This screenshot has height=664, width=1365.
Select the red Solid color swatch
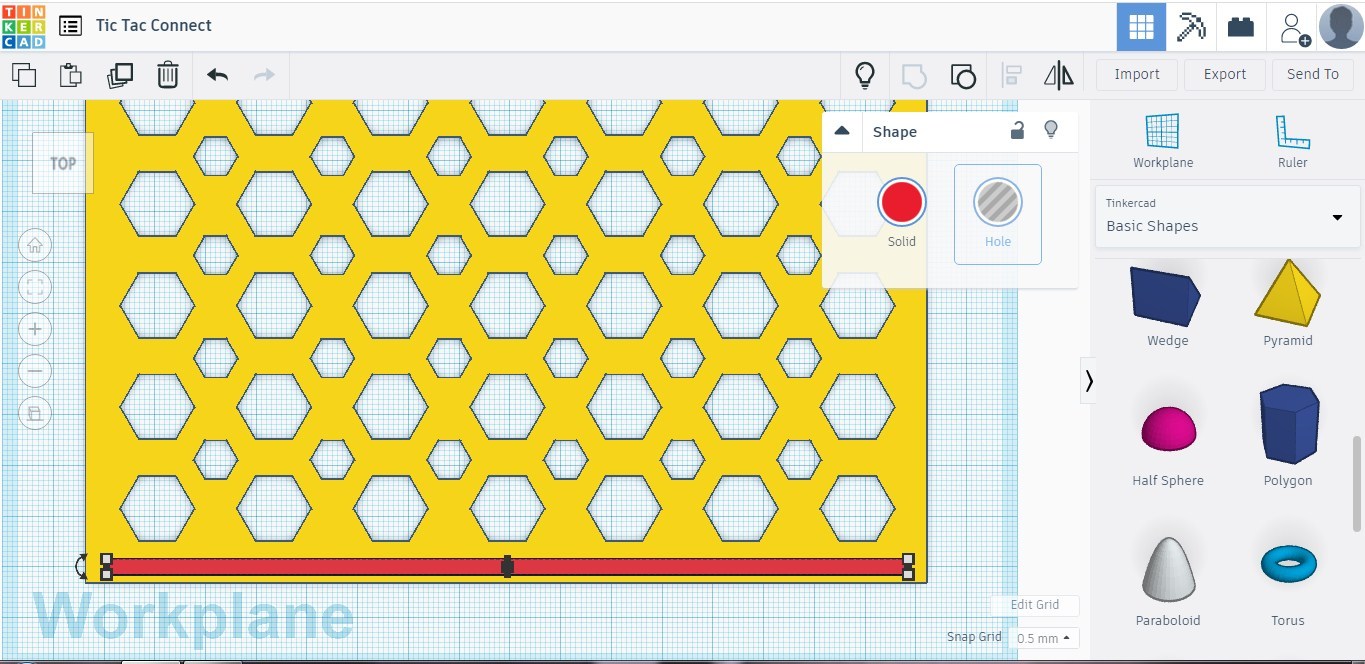click(901, 203)
